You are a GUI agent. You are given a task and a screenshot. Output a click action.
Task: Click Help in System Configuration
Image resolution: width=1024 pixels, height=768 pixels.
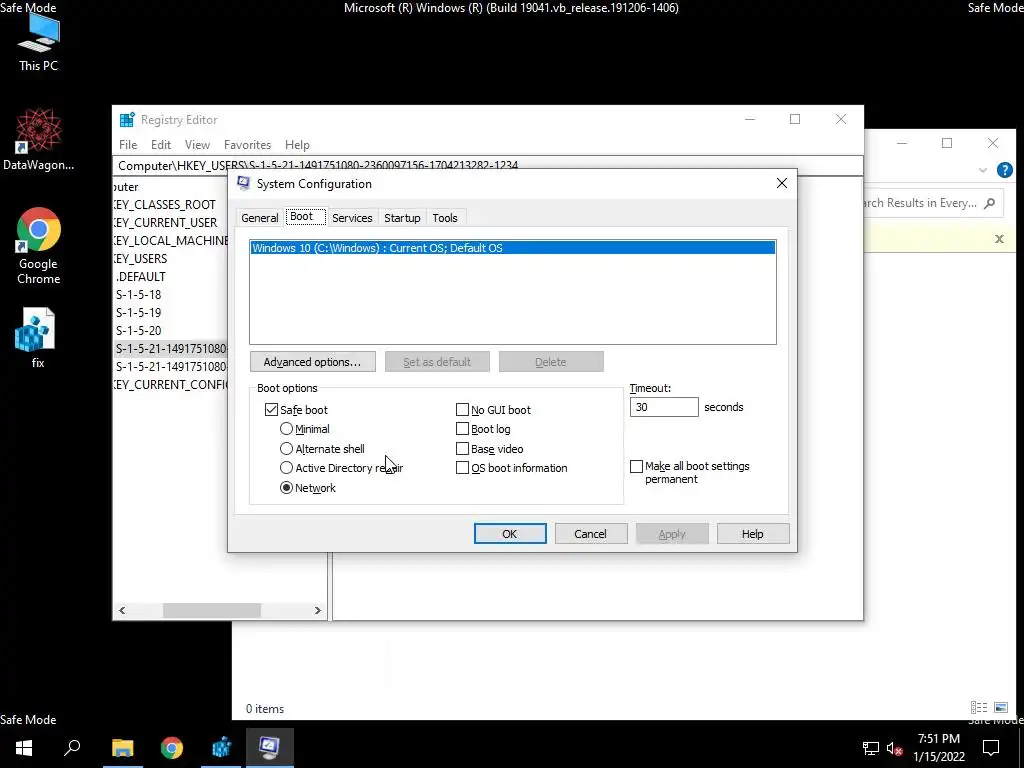point(752,534)
